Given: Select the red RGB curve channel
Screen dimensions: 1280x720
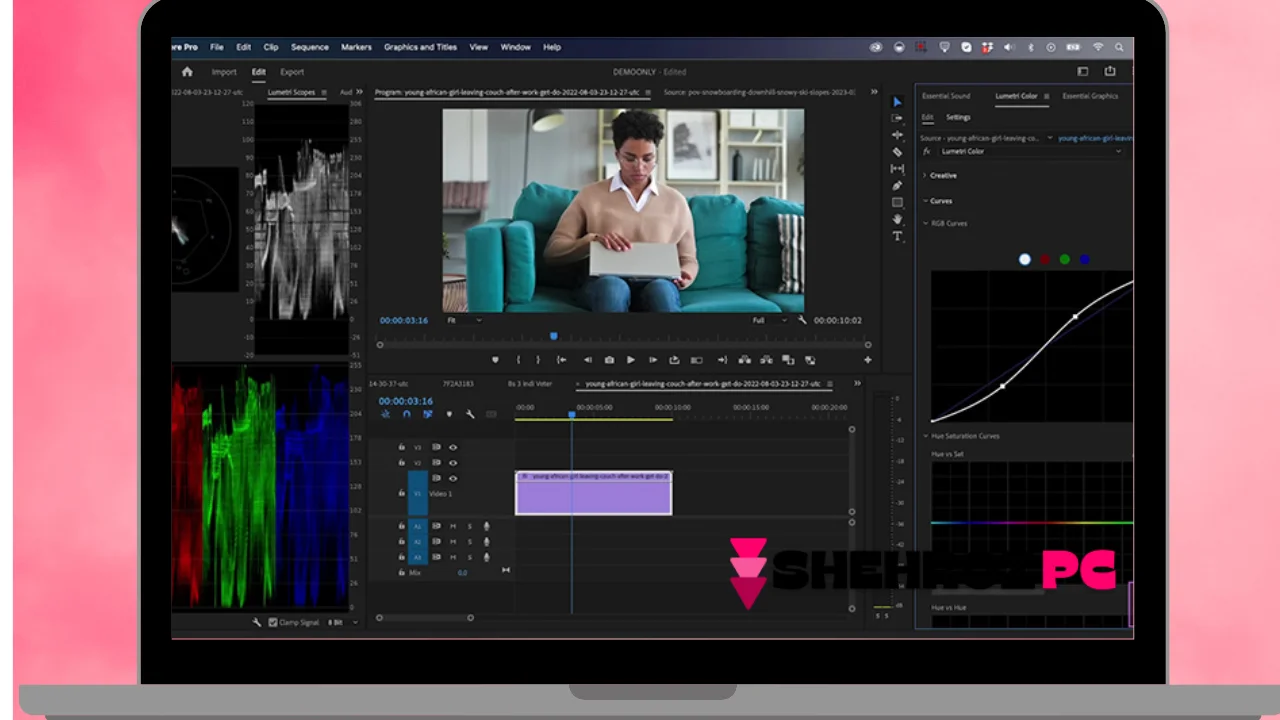Looking at the screenshot, I should click(x=1044, y=259).
